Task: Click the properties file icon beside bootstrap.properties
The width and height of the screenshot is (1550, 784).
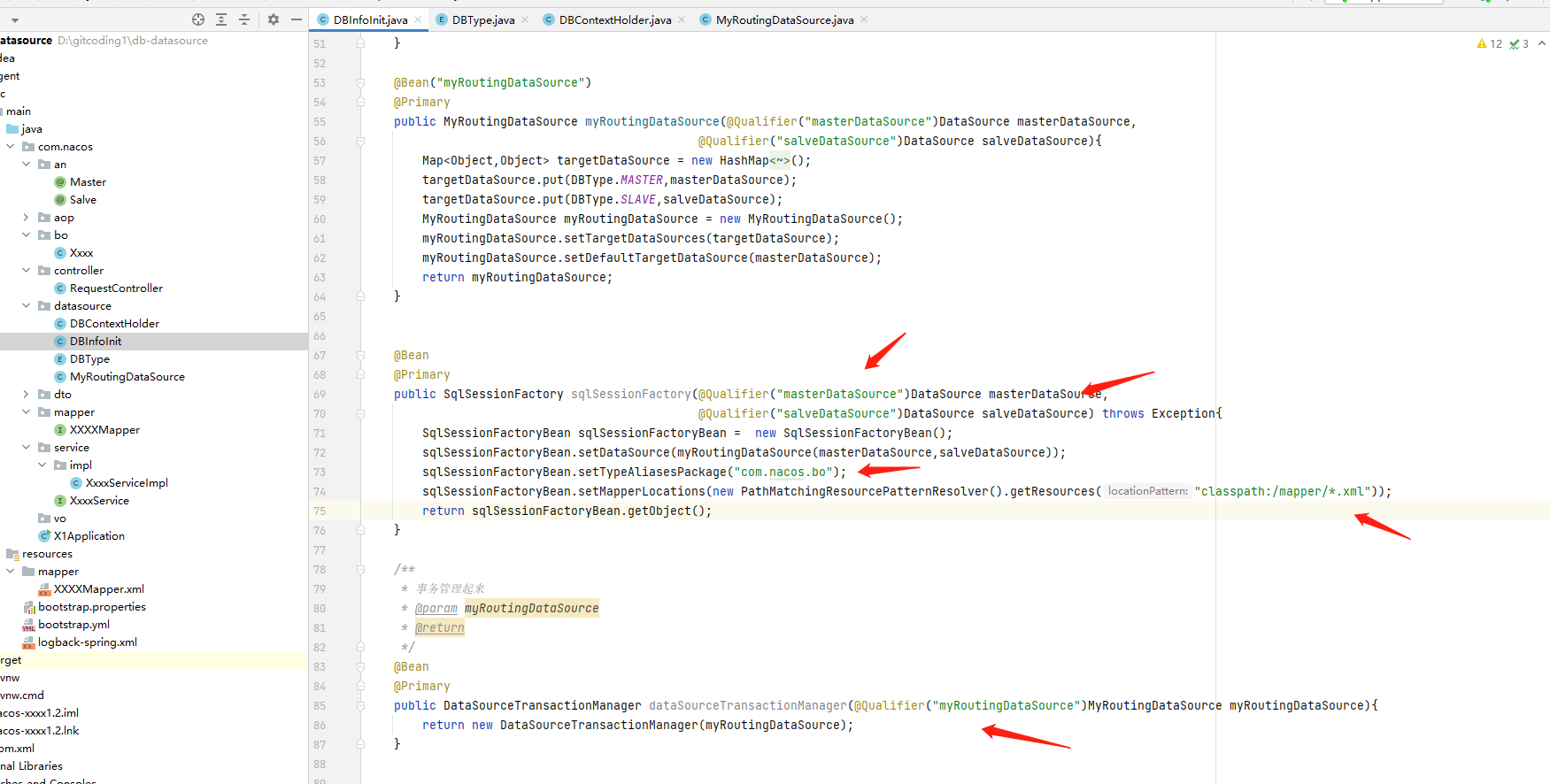Action: [x=28, y=607]
